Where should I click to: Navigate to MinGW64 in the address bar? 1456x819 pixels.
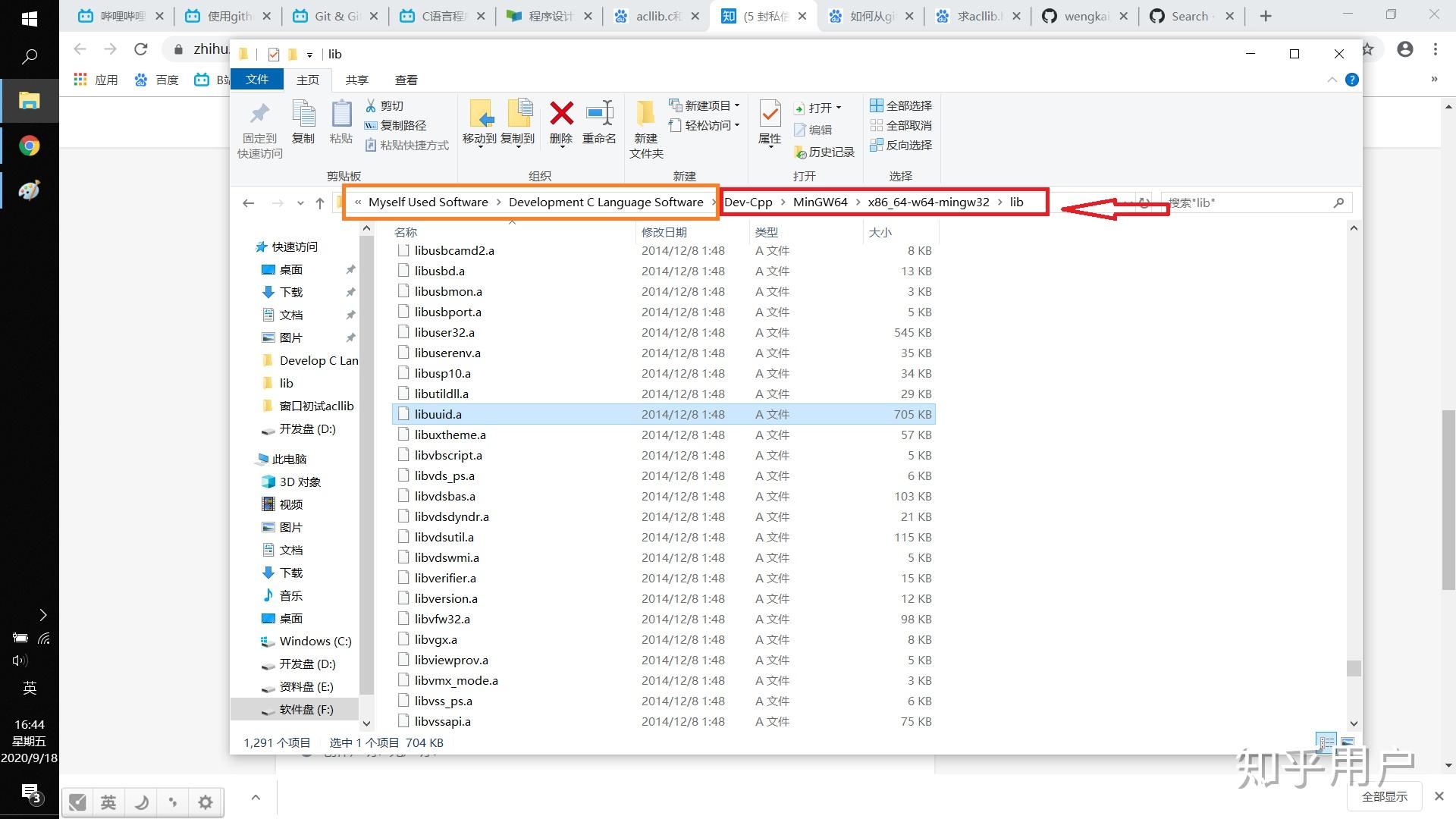point(820,202)
